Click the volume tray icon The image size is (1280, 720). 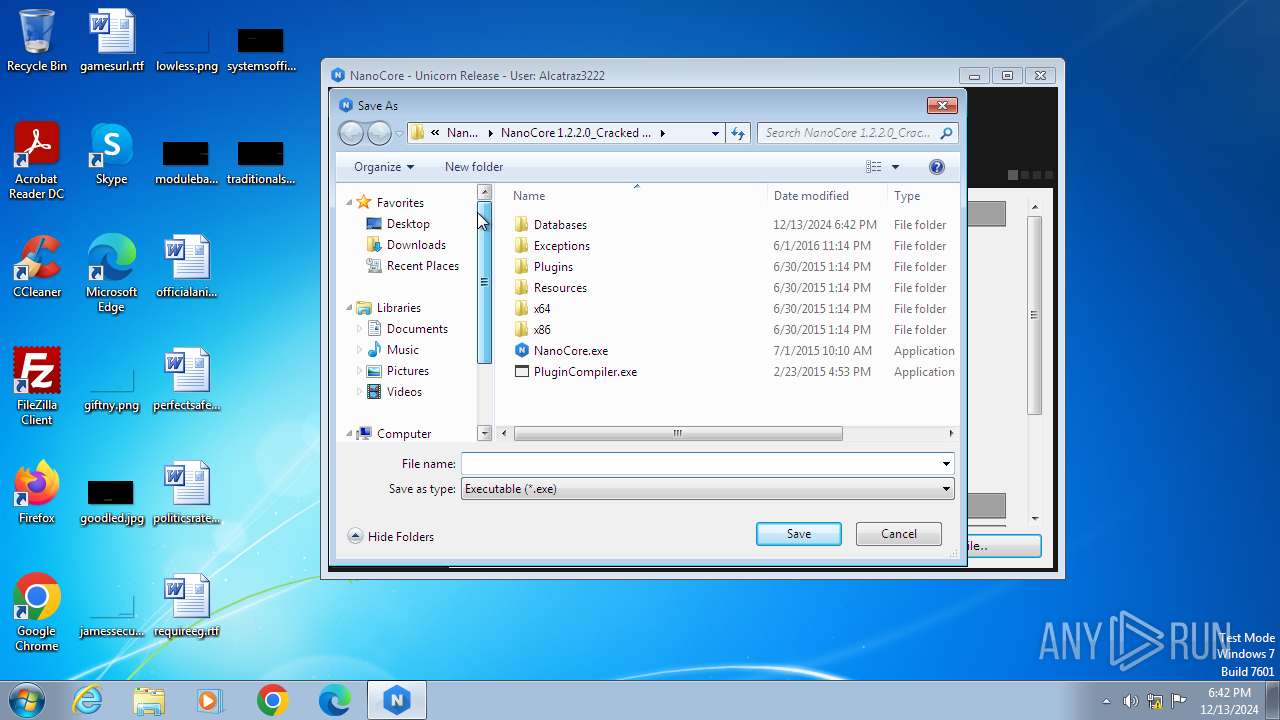point(1130,701)
